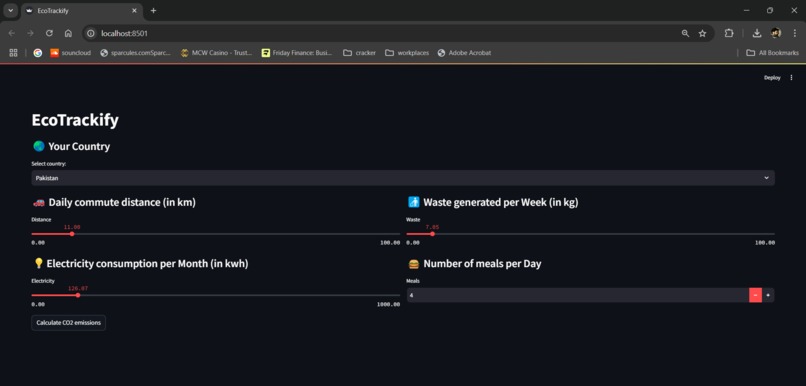Minimize the browser window
This screenshot has height=386, width=806.
pyautogui.click(x=746, y=10)
